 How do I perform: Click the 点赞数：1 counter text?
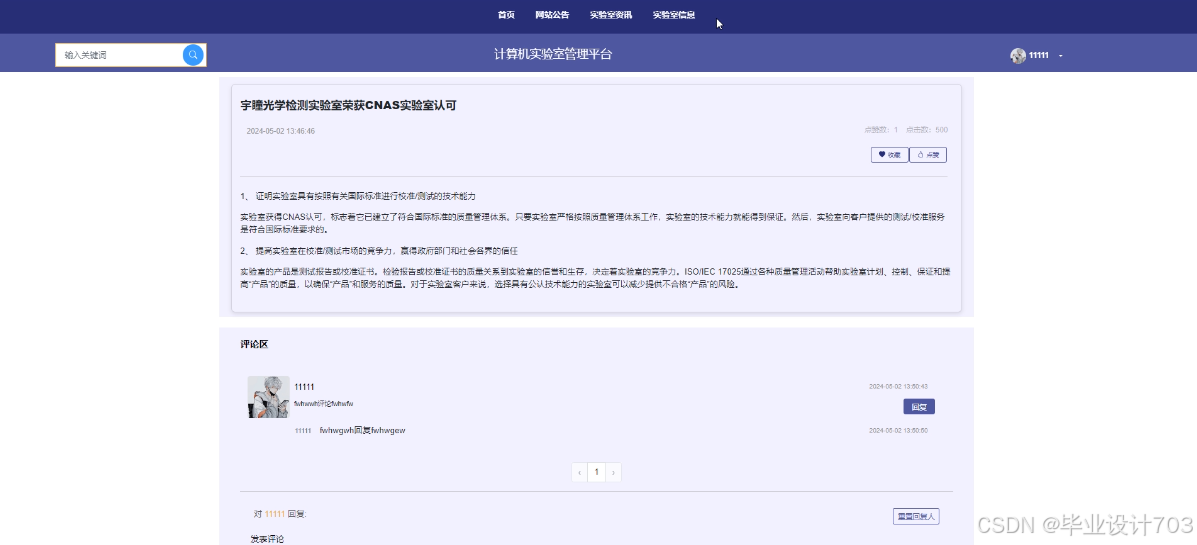pyautogui.click(x=881, y=130)
